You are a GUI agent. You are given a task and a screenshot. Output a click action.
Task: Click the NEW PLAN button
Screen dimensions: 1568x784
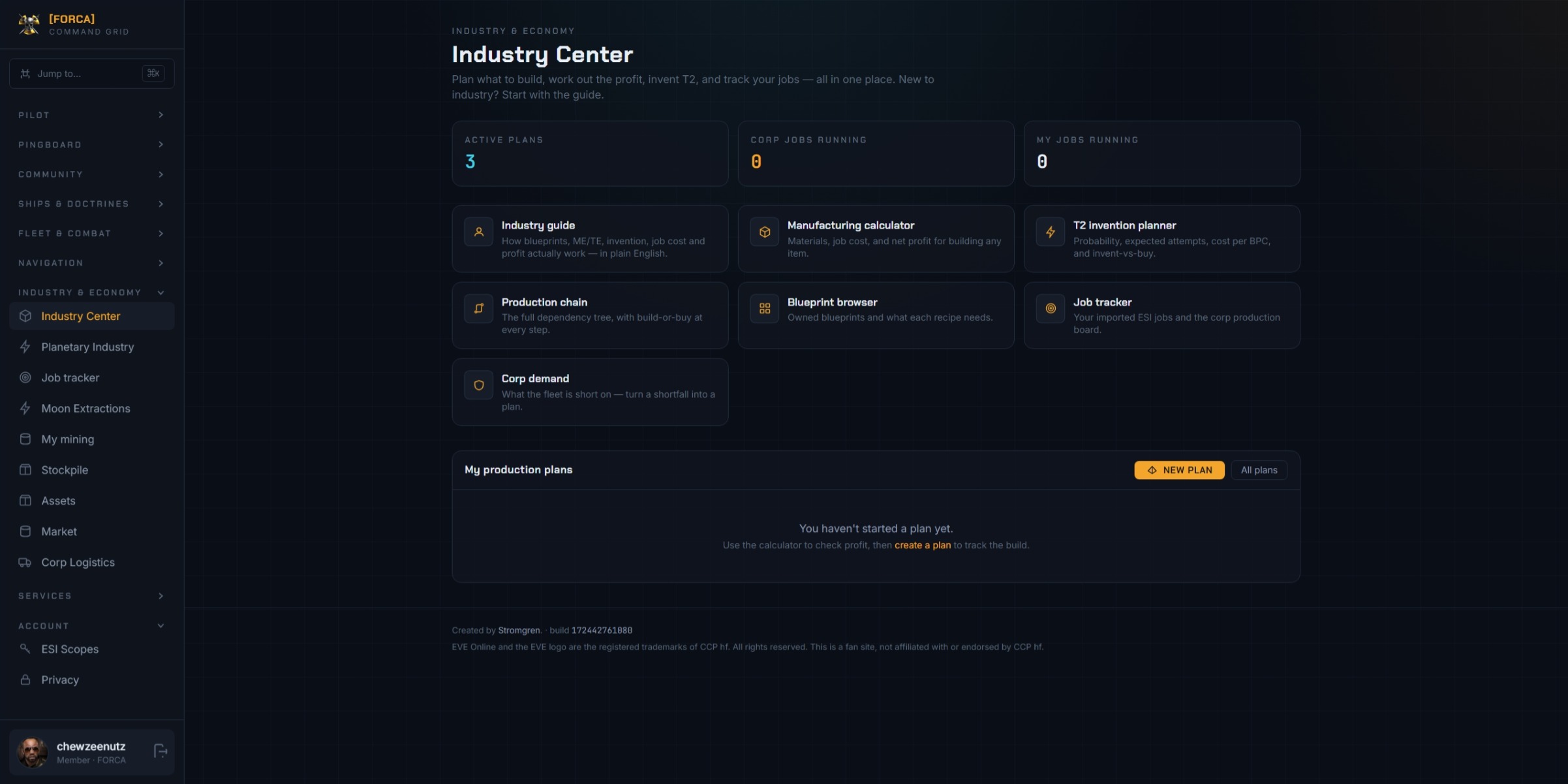1179,470
